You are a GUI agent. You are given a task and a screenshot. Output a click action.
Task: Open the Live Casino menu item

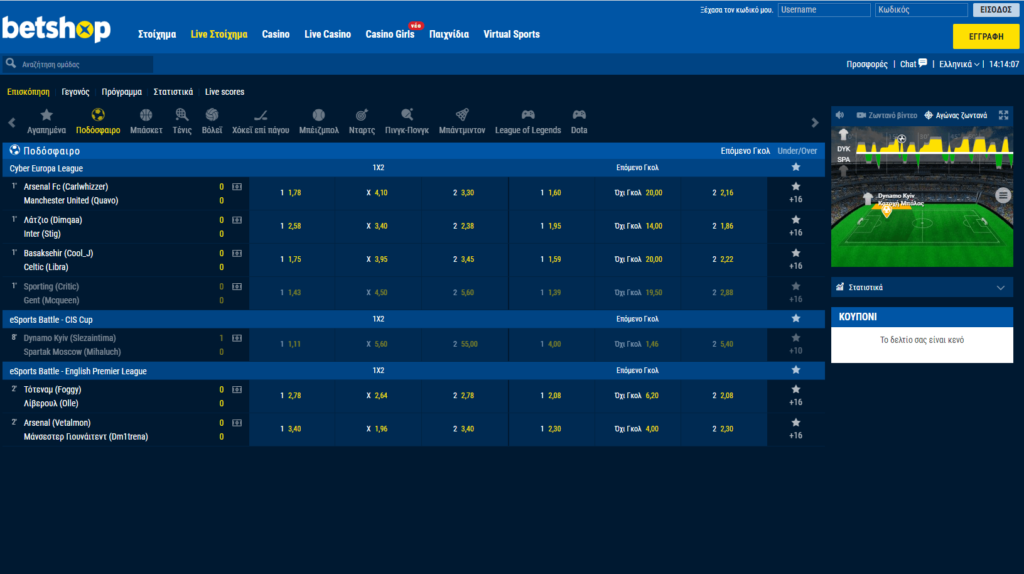pyautogui.click(x=327, y=35)
